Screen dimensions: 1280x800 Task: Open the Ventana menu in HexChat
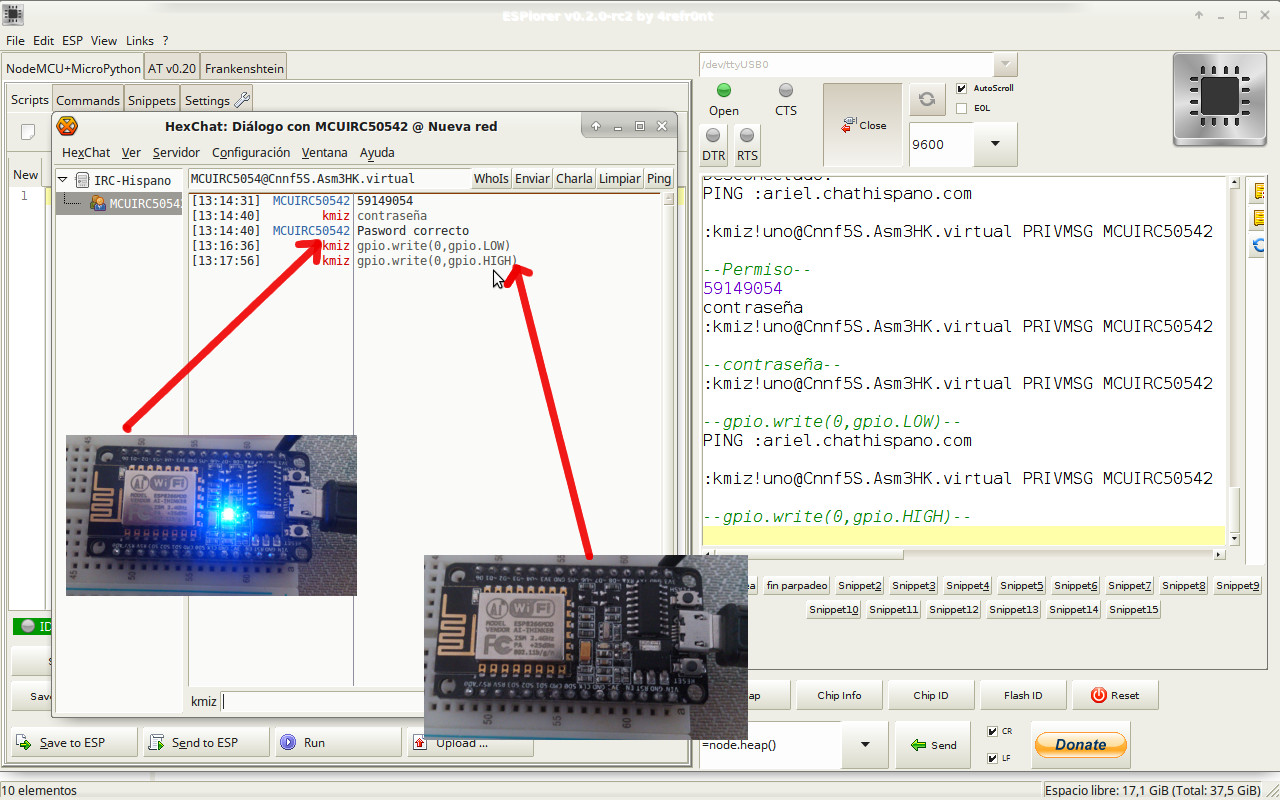[x=324, y=153]
